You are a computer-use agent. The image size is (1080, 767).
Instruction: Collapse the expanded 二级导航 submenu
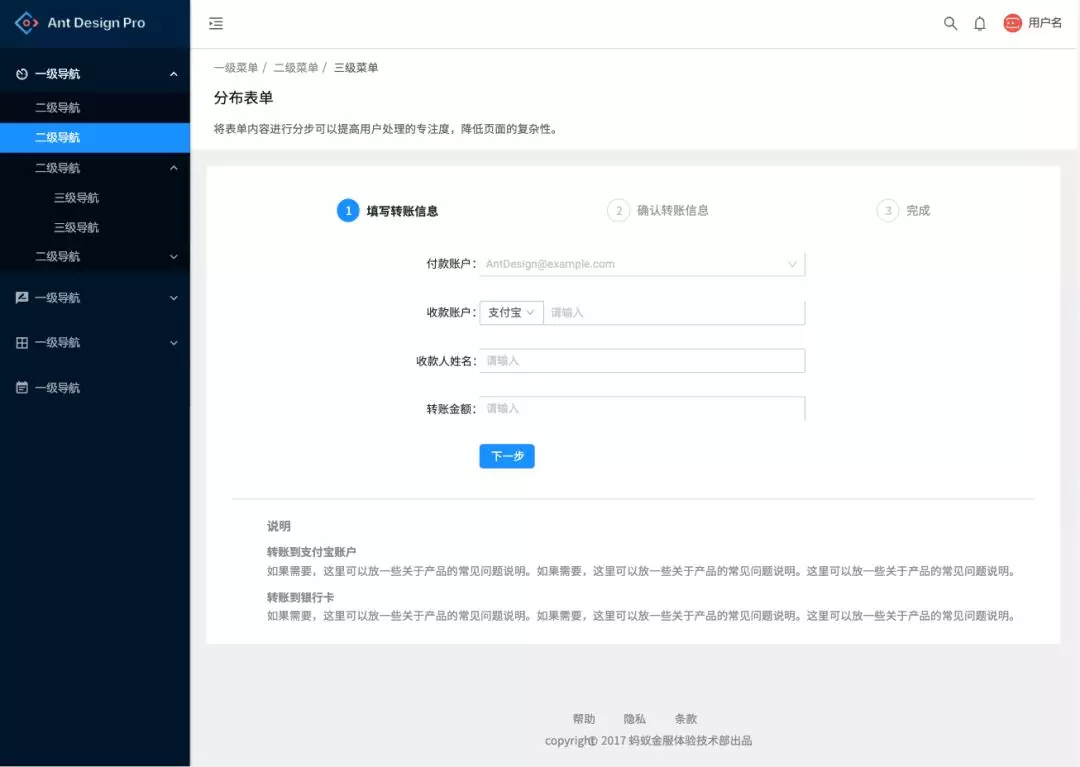(95, 167)
